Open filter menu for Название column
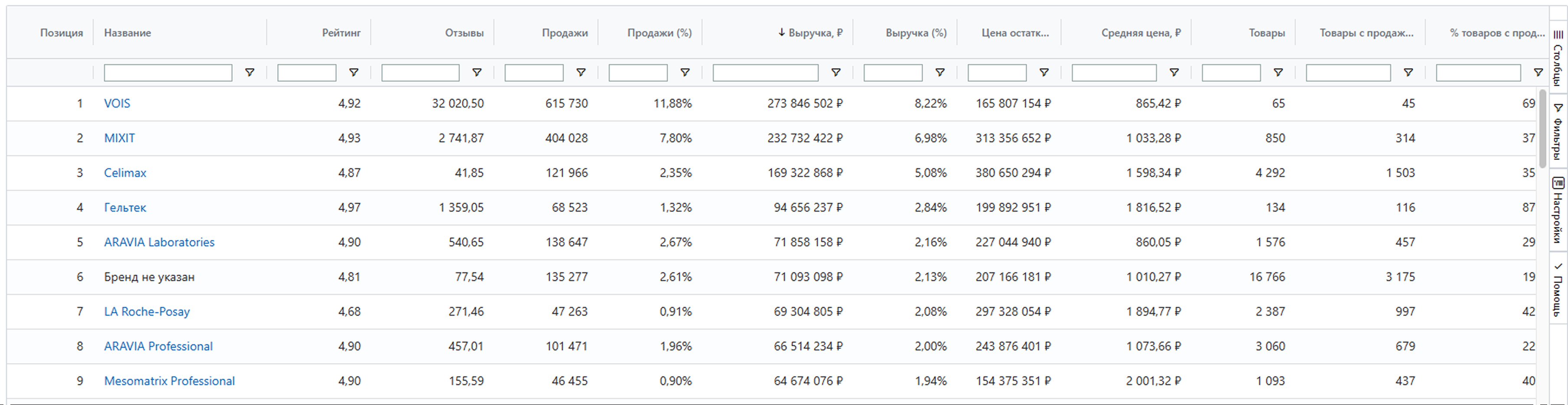 coord(250,72)
